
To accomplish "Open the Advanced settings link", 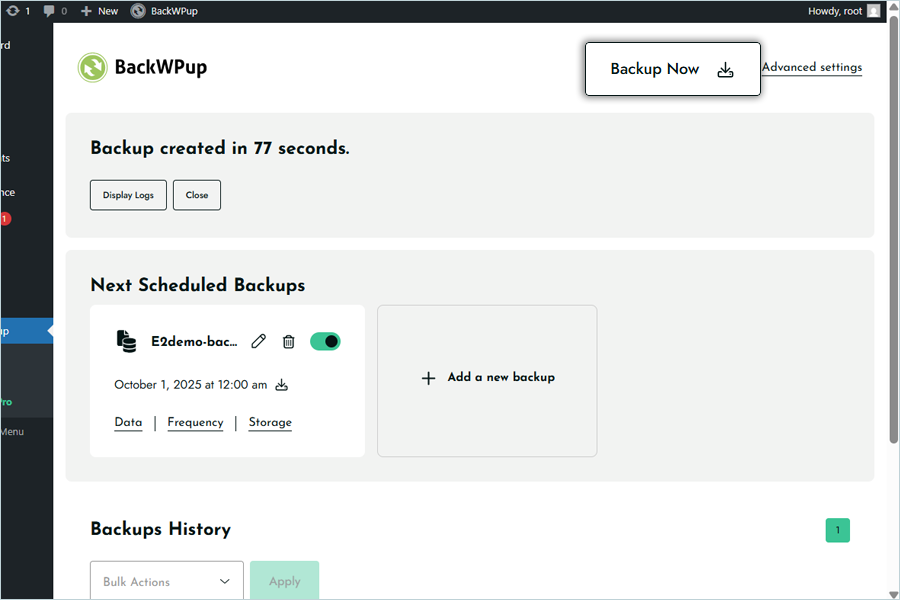I will (x=811, y=68).
